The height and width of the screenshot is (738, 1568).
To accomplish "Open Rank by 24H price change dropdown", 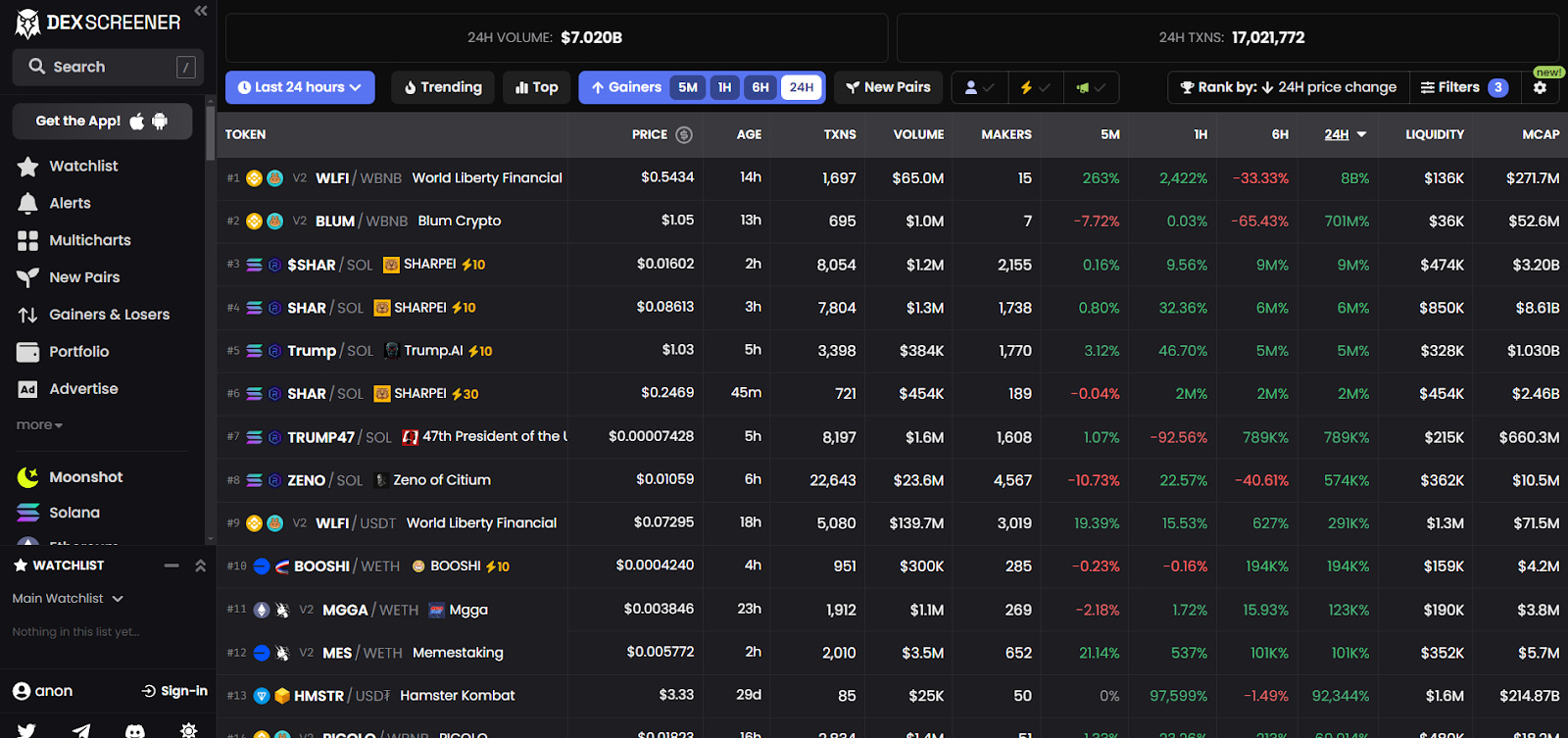I will 1288,87.
